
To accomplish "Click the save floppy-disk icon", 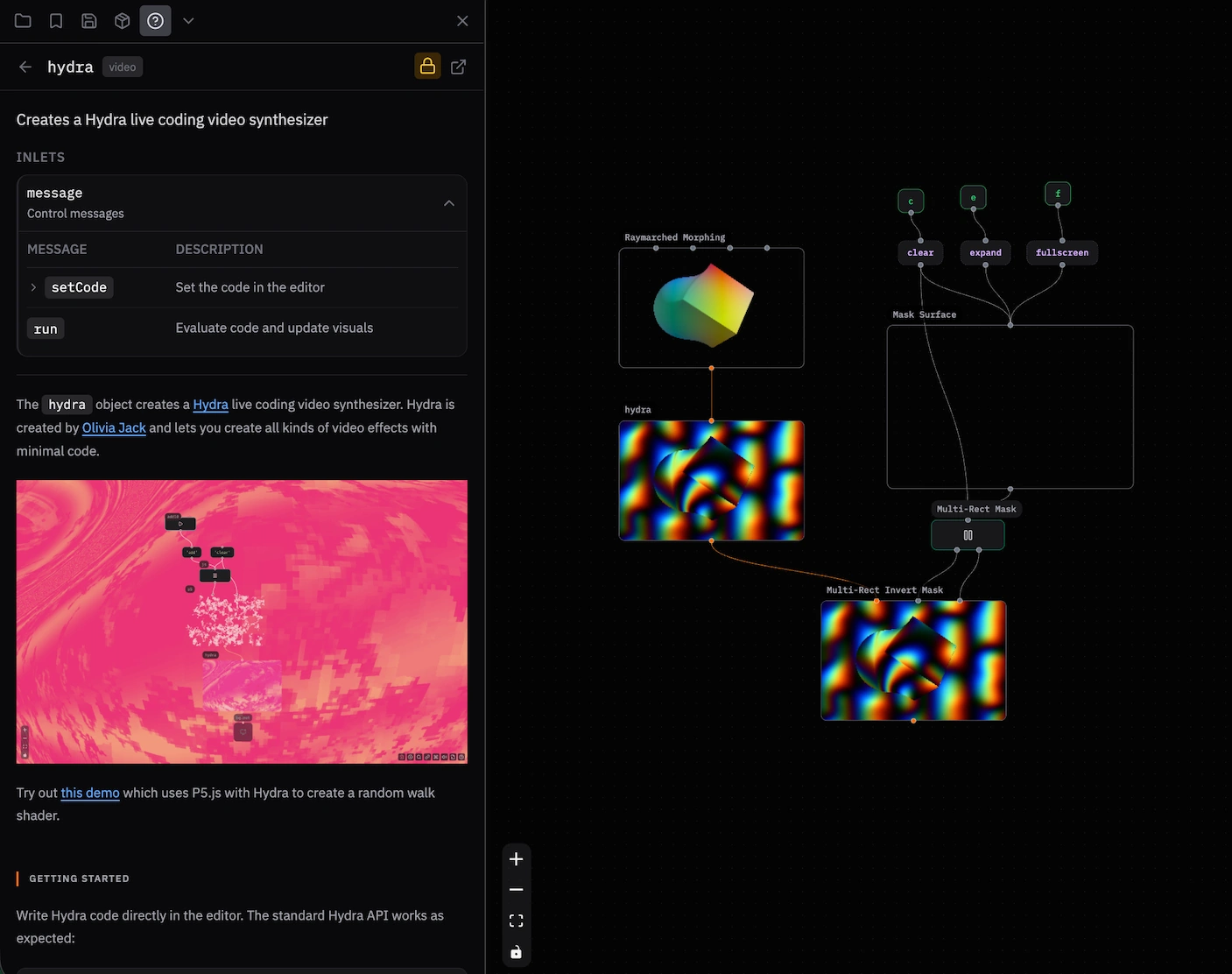I will (x=89, y=21).
